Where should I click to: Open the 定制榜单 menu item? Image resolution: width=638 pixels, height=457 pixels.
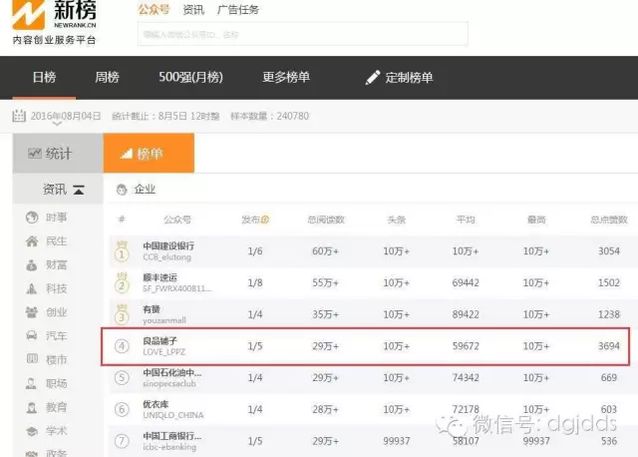coord(409,77)
